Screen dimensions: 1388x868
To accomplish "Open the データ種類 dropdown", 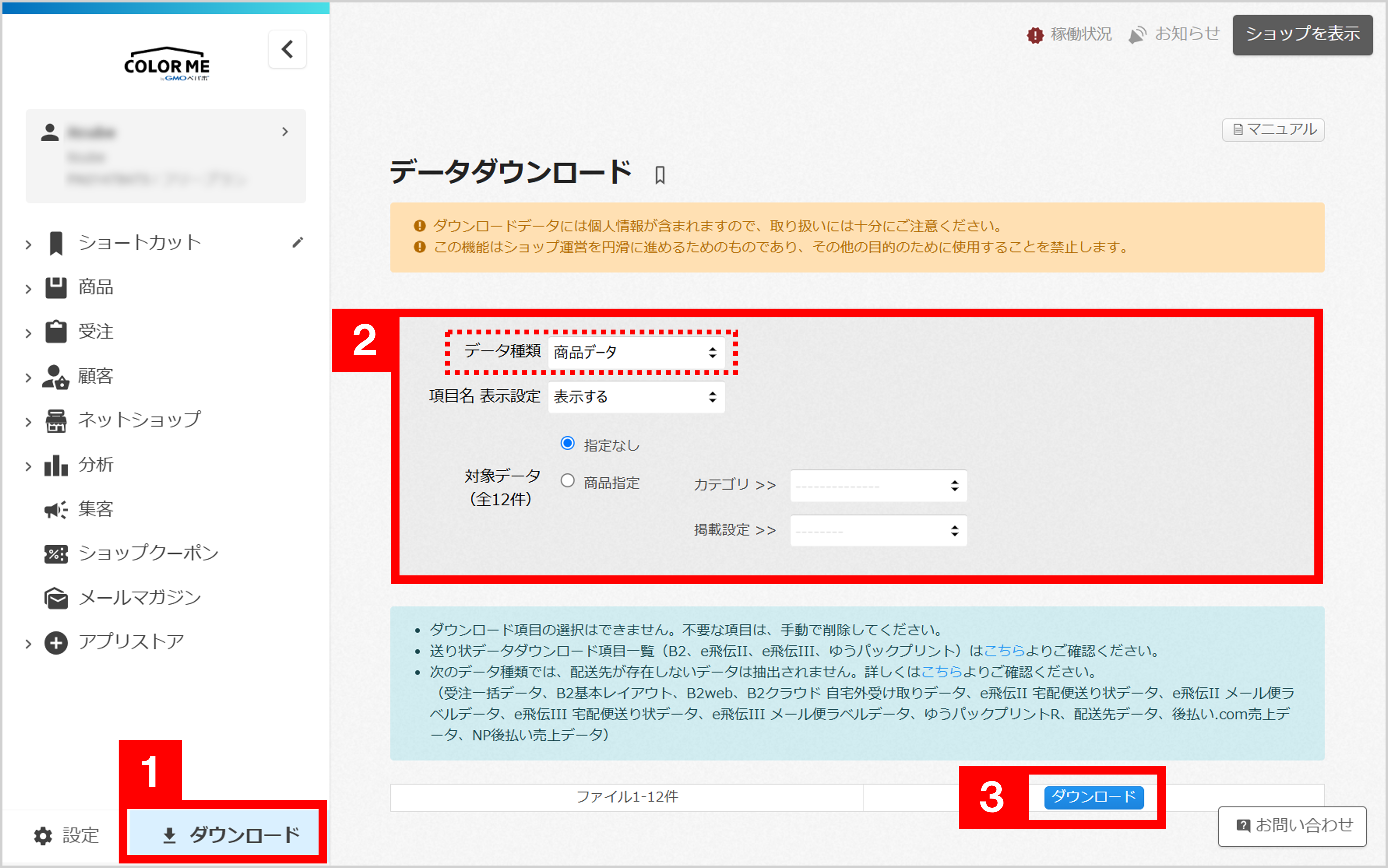I will tap(635, 353).
